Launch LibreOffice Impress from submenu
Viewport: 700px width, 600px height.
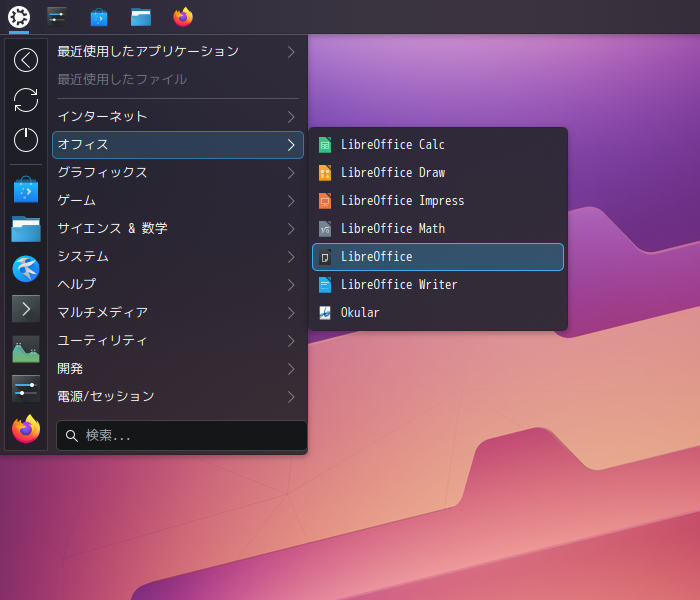(438, 201)
